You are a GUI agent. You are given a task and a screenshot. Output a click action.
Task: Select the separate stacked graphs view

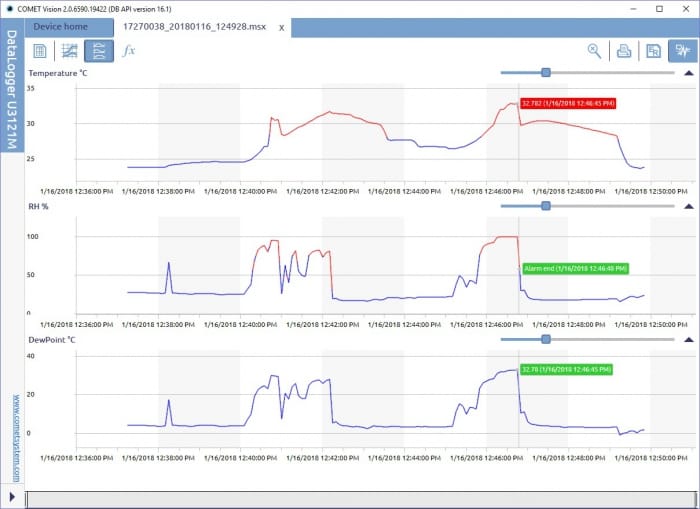[x=99, y=51]
